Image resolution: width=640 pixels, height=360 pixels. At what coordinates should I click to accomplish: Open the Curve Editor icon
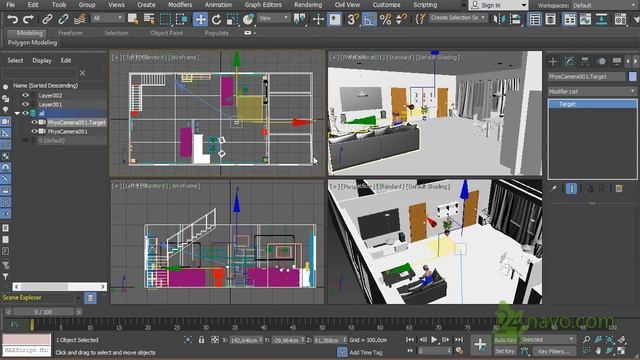click(586, 19)
